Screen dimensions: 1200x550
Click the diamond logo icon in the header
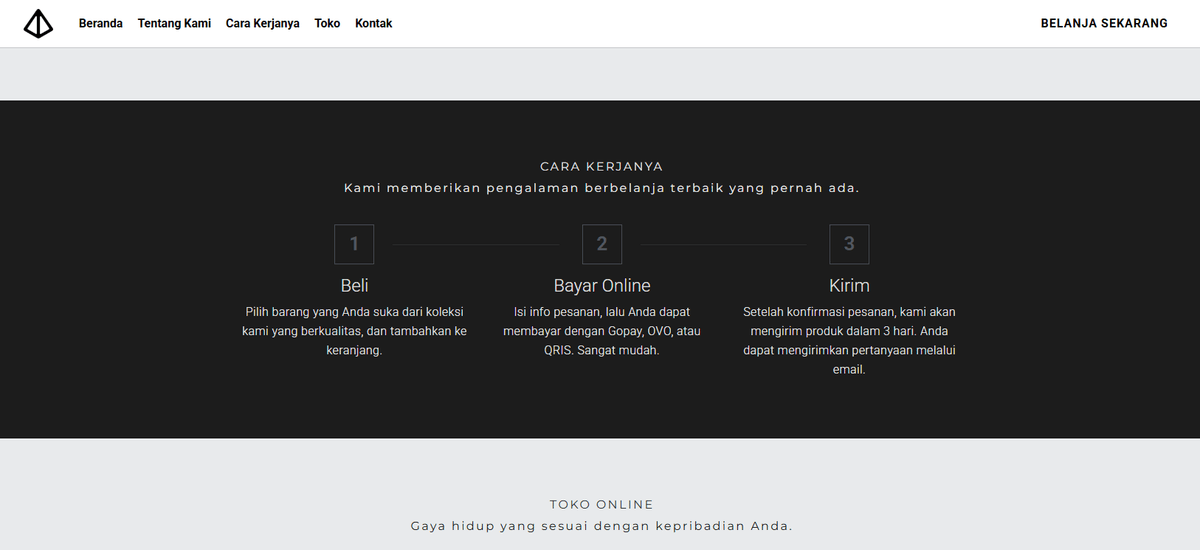[38, 23]
